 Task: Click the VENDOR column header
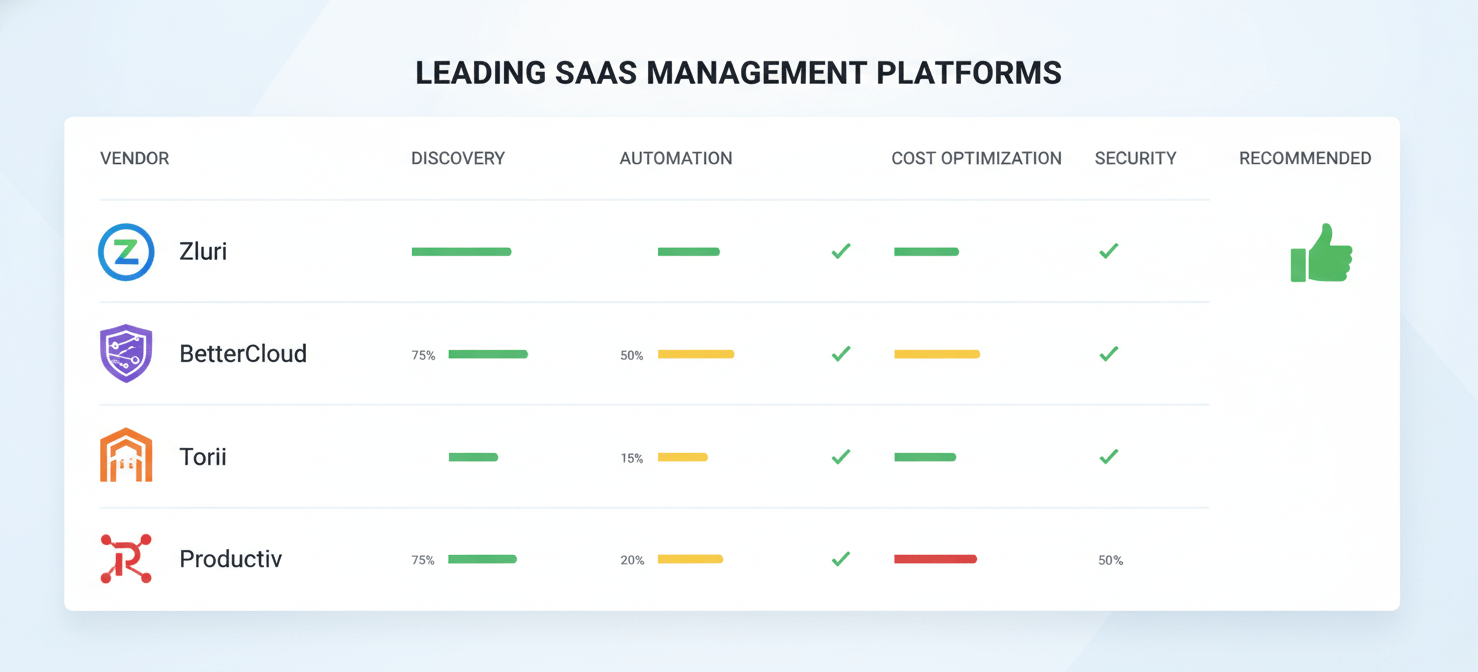[x=135, y=158]
